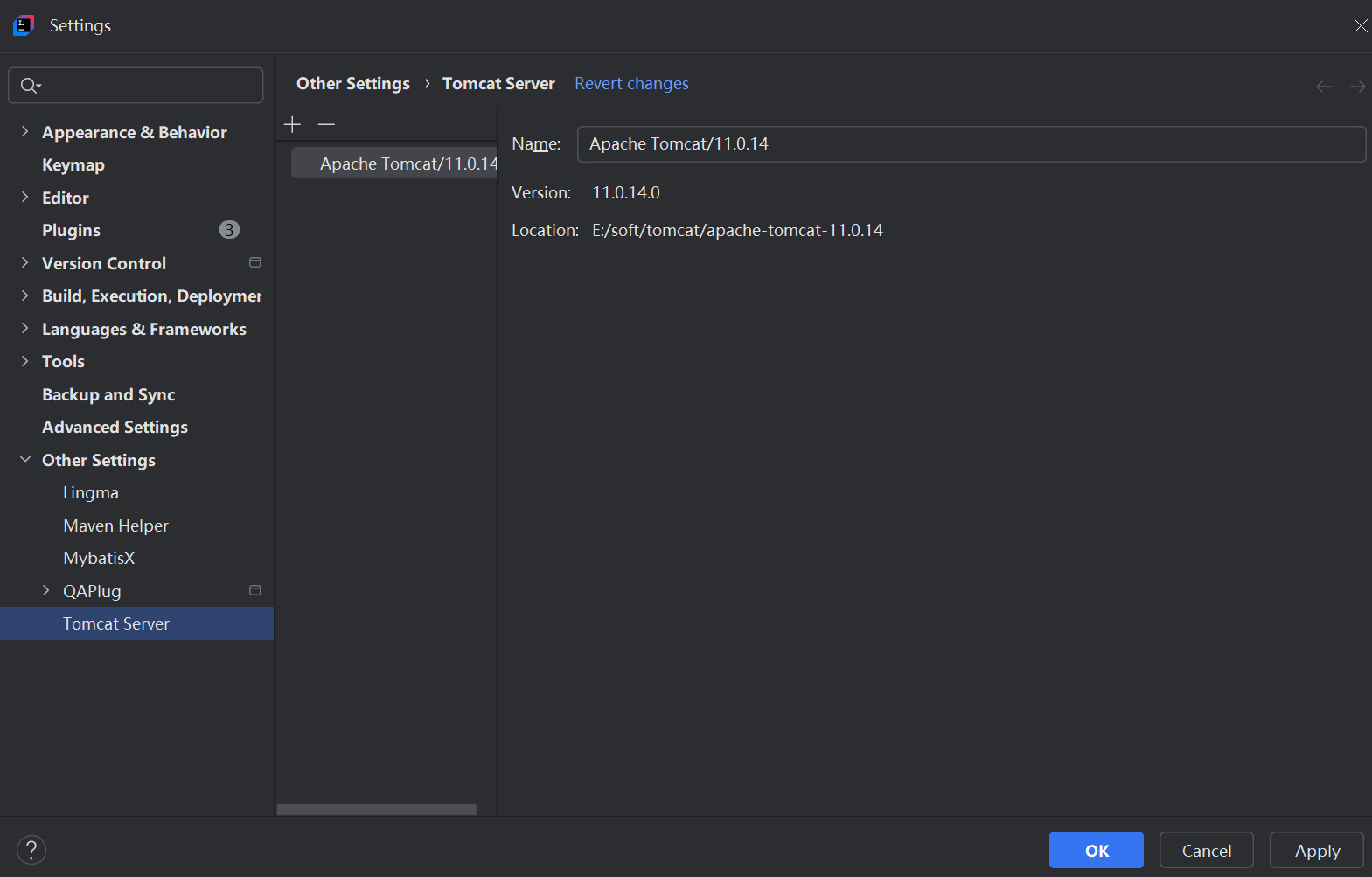Navigate back with the left arrow

pos(1324,86)
